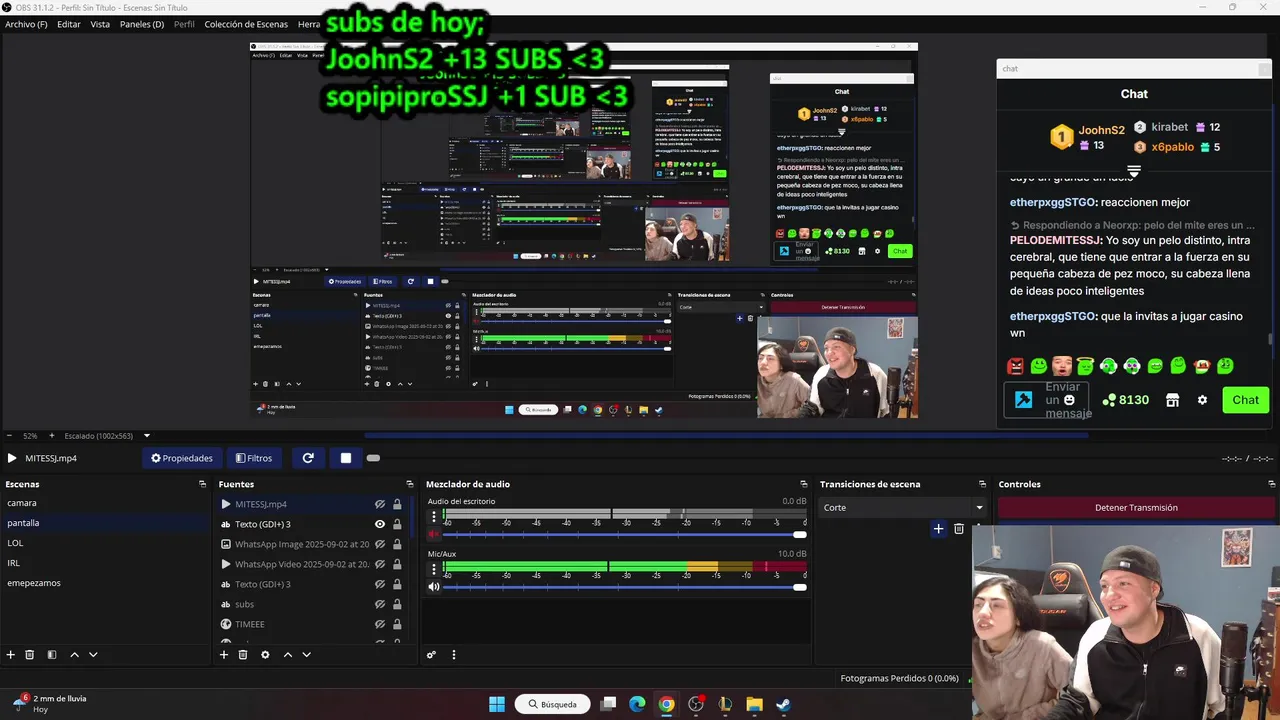Remove transition with the trash icon
This screenshot has height=720, width=1280.
click(x=959, y=529)
